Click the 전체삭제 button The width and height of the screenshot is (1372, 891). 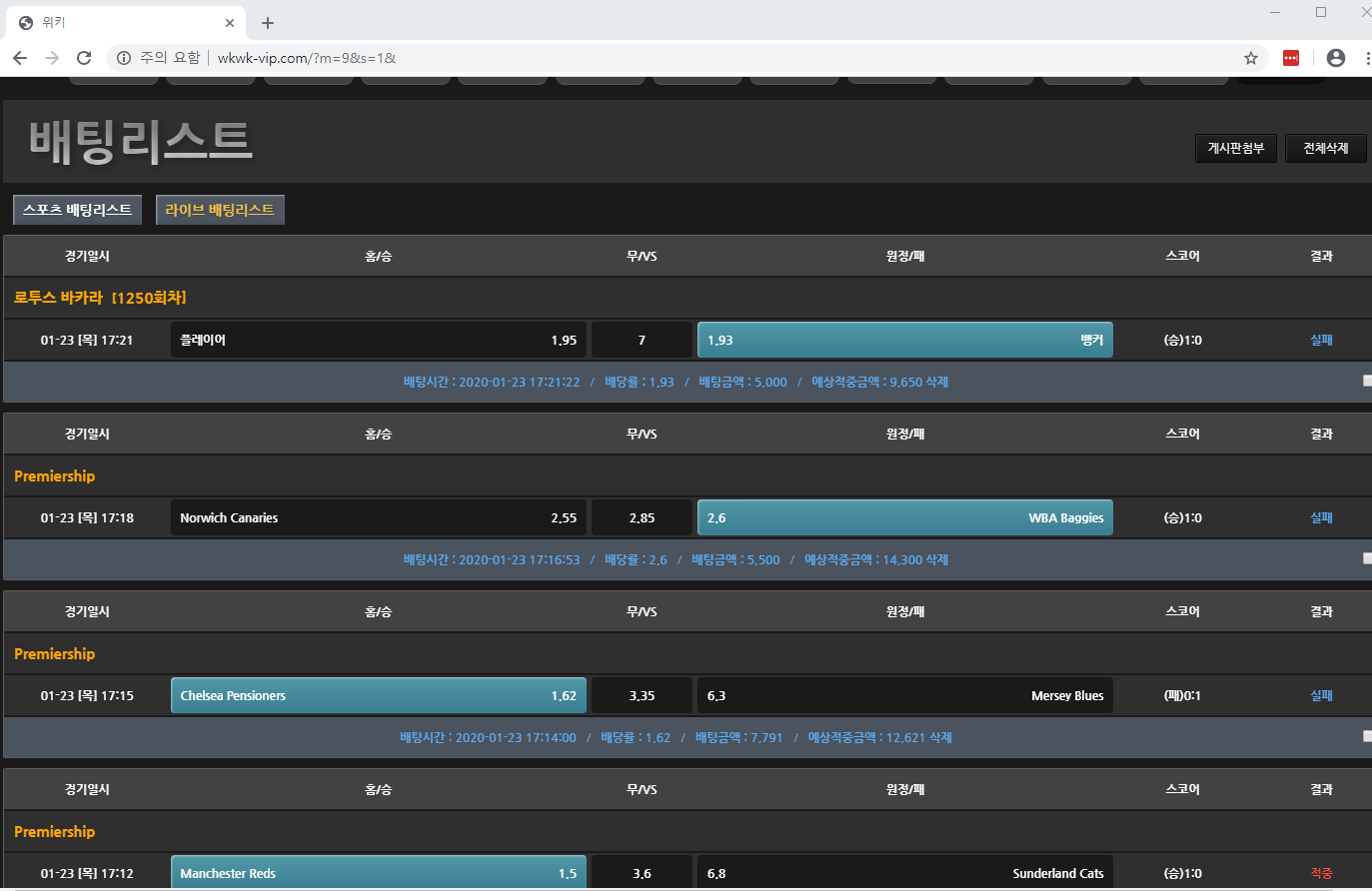[x=1326, y=148]
